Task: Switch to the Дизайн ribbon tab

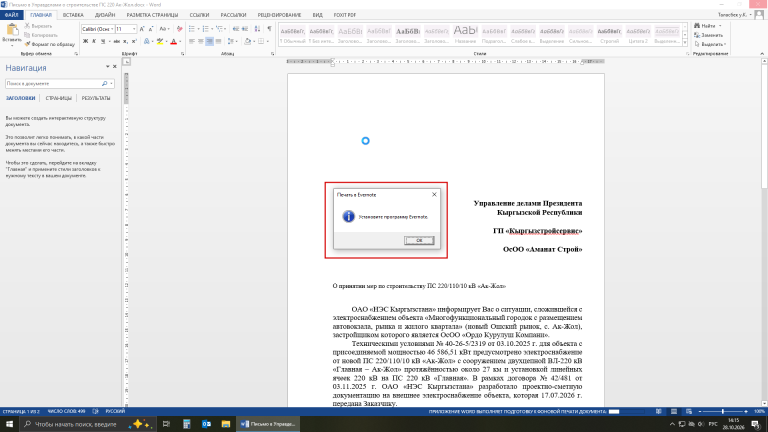Action: coord(105,15)
